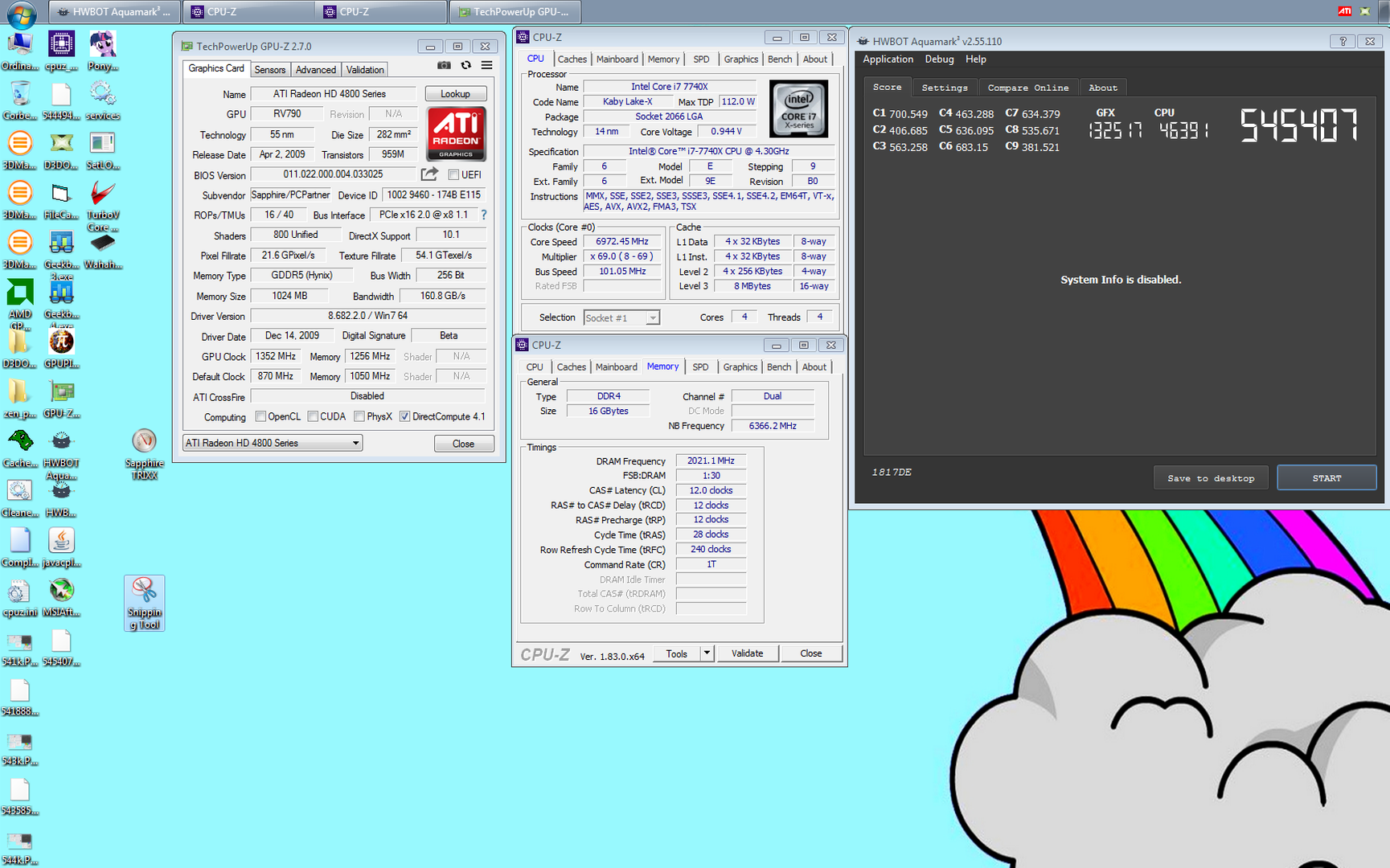Viewport: 1390px width, 868px height.
Task: Open the Sapphire TRIXX desktop icon
Action: click(x=144, y=454)
